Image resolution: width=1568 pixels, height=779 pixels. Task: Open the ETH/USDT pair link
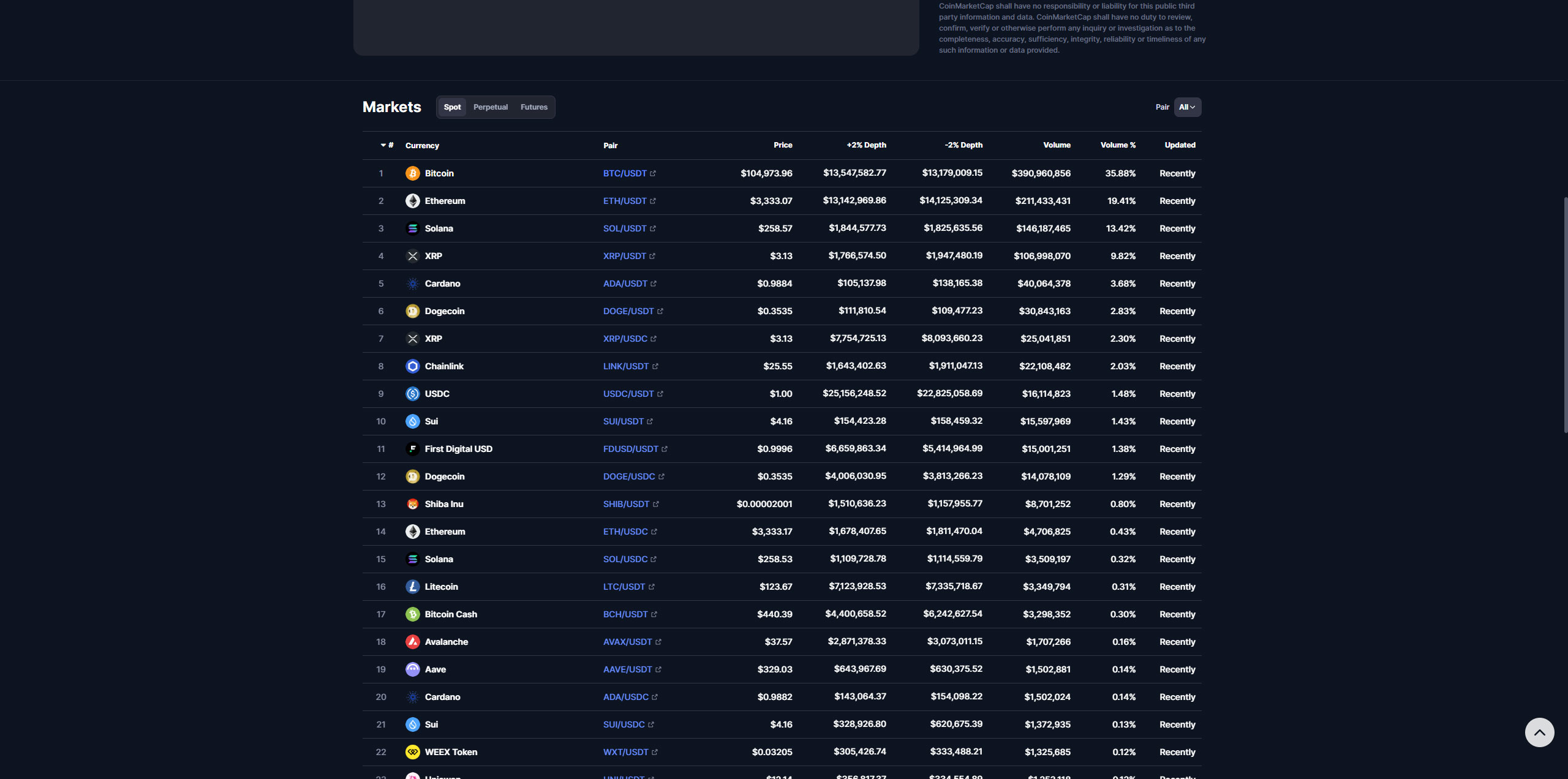coord(625,201)
